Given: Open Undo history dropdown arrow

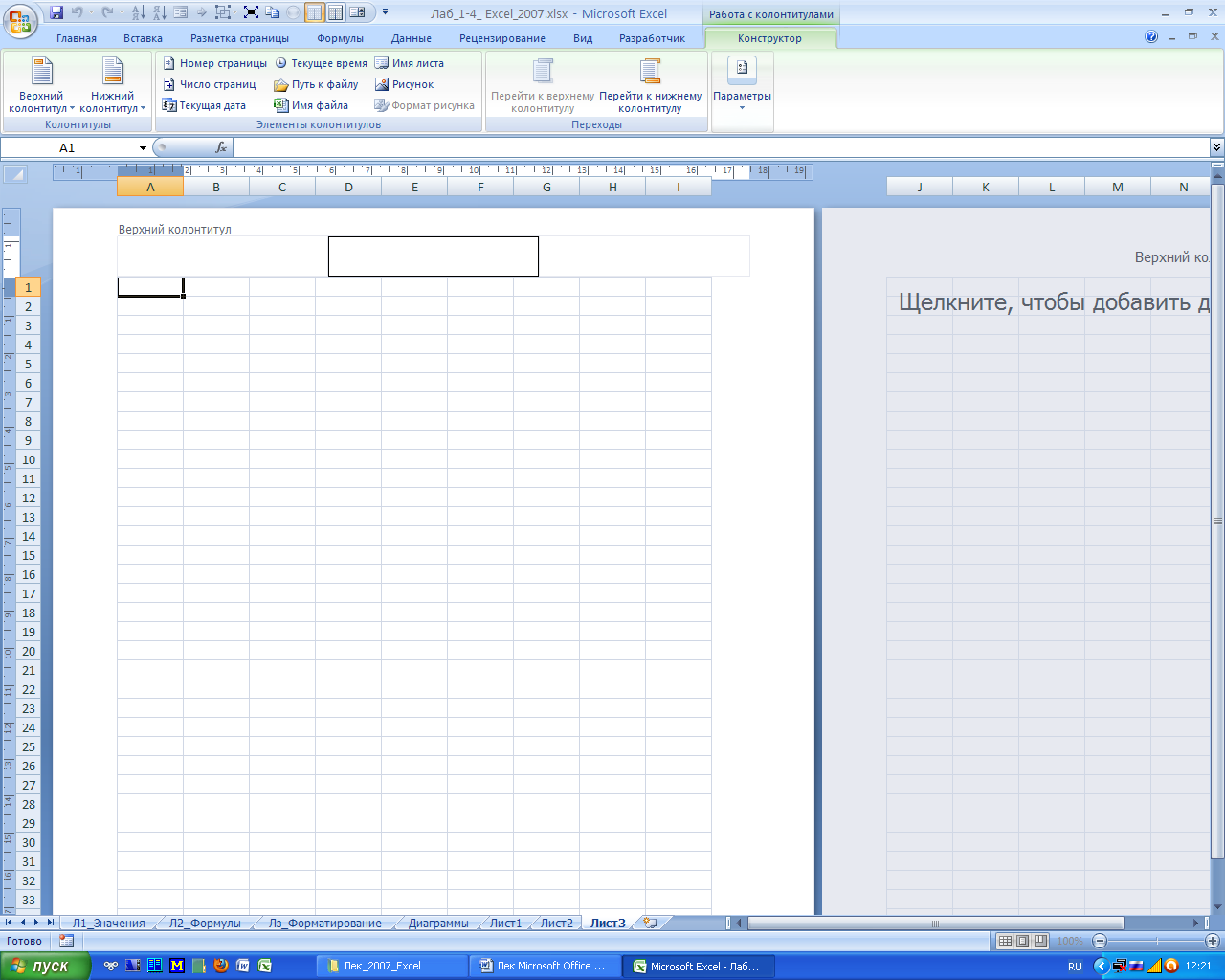Looking at the screenshot, I should coord(91,12).
